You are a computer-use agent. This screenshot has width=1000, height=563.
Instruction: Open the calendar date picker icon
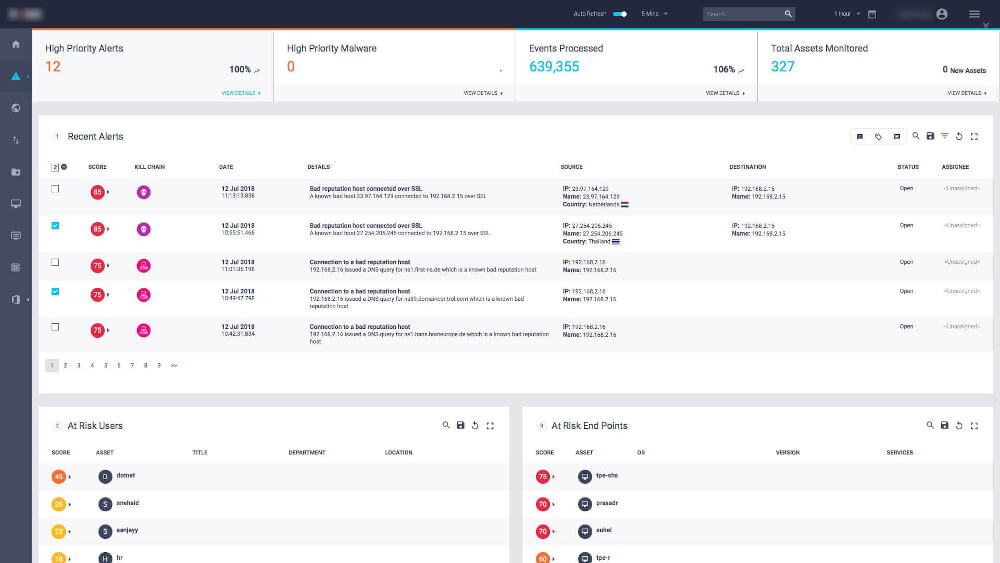pos(872,14)
